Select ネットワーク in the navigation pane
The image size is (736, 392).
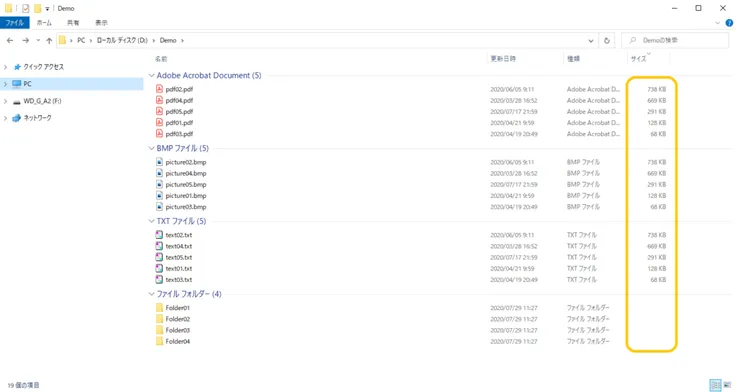(38, 118)
